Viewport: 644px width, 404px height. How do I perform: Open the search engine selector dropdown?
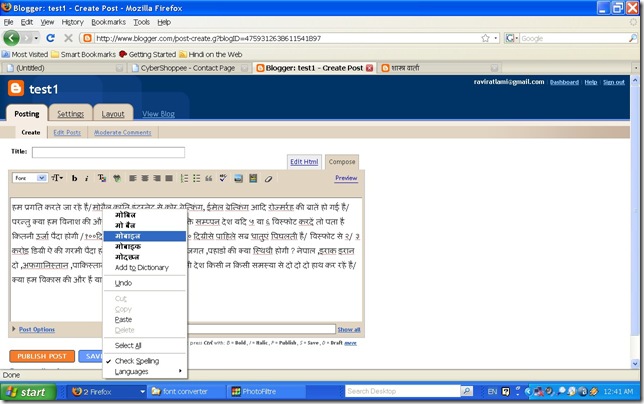tap(511, 38)
